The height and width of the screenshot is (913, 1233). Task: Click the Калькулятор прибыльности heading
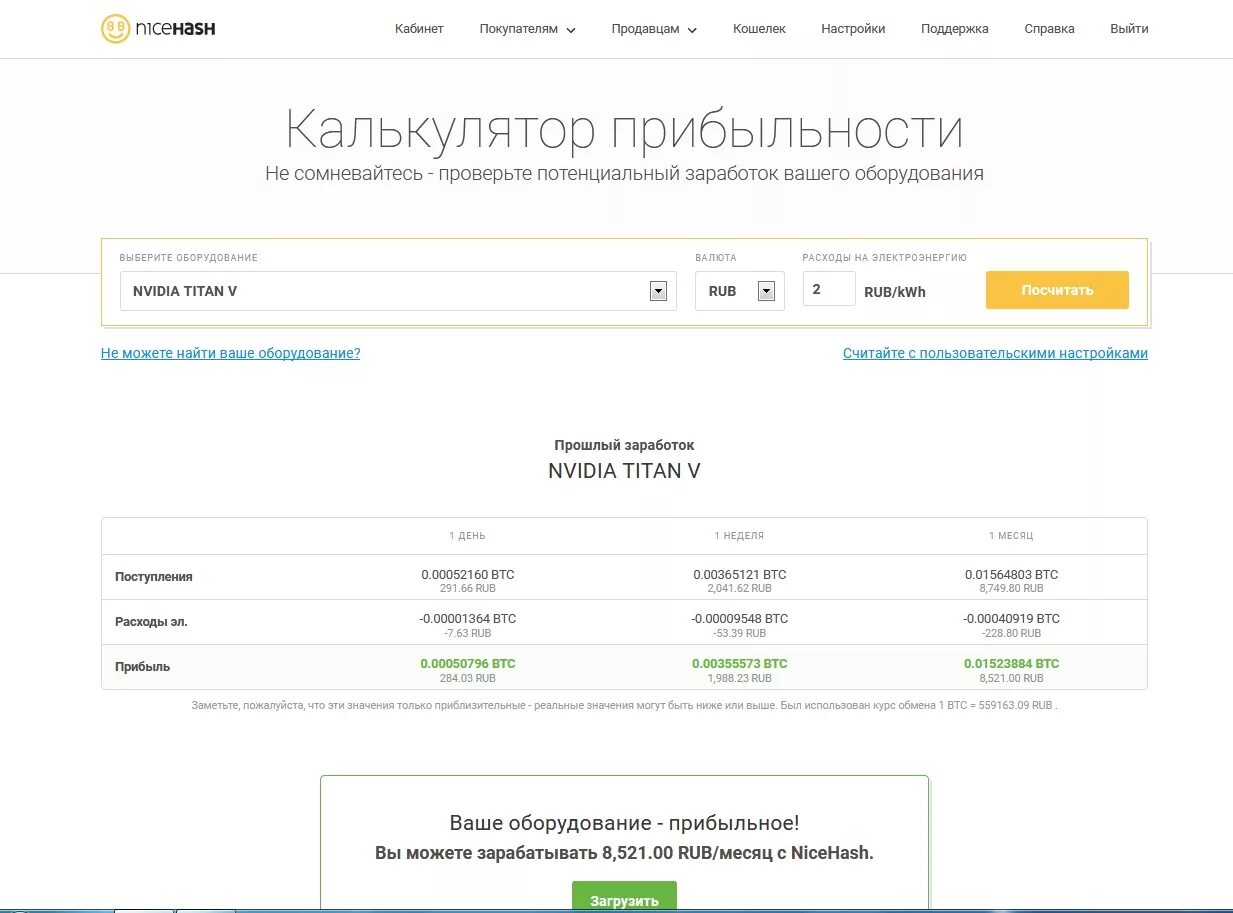tap(624, 130)
